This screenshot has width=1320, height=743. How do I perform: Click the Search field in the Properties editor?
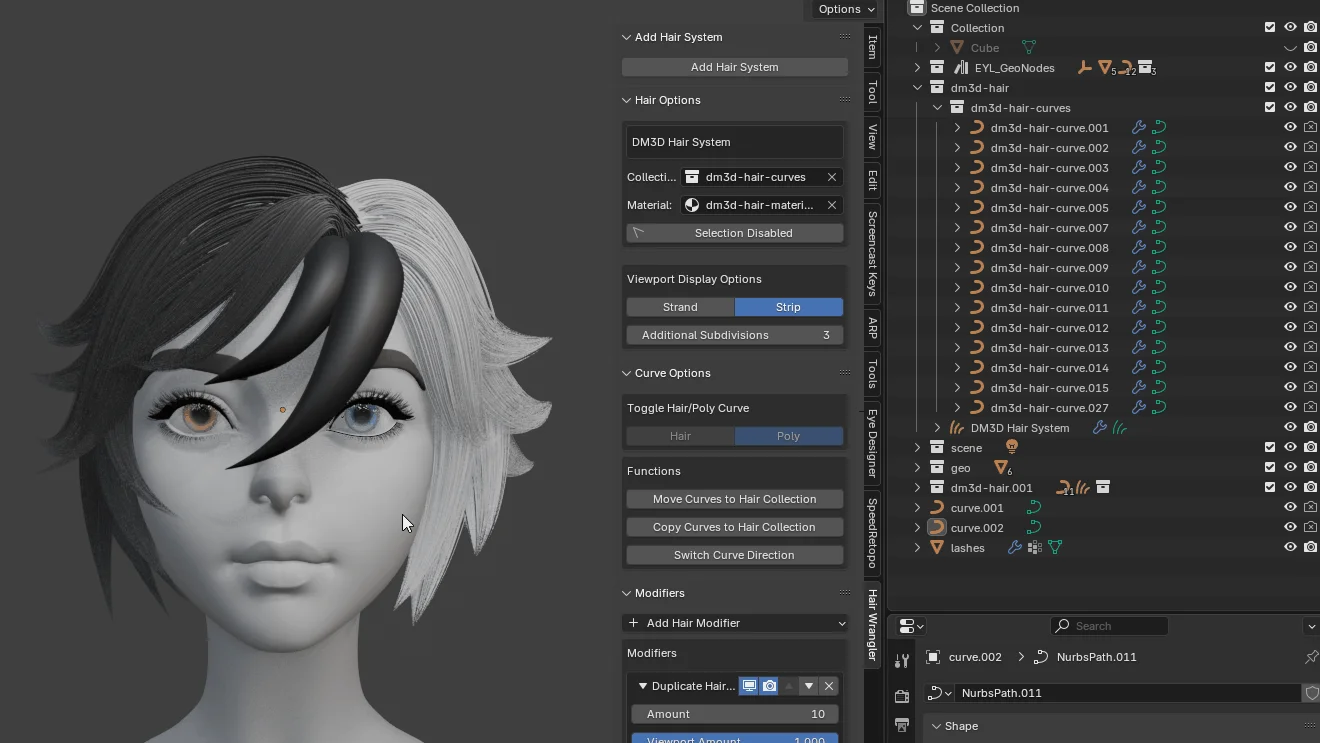tap(1109, 625)
